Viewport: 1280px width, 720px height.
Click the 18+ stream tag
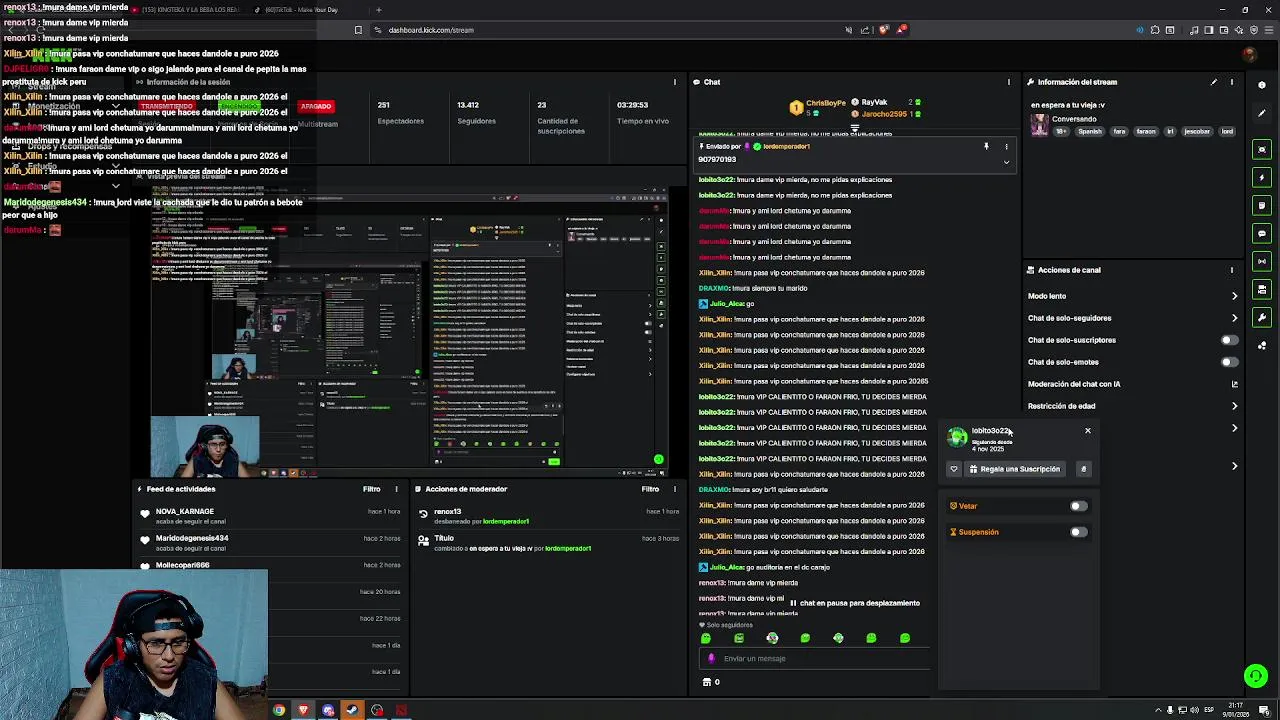(1062, 132)
